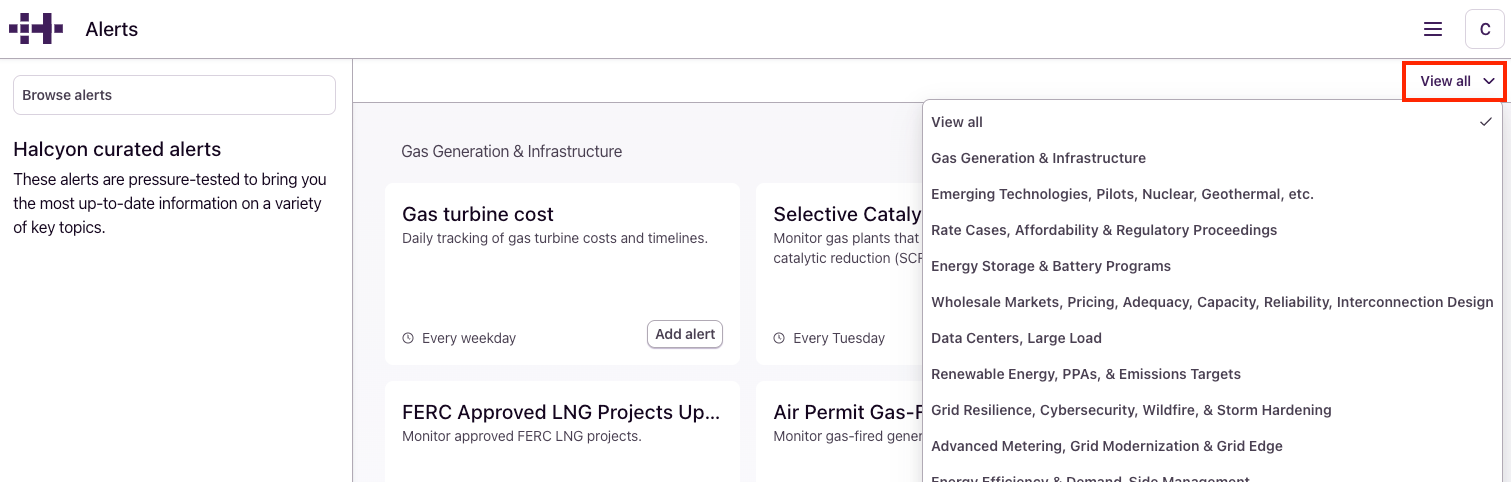
Task: Open the user avatar C button
Action: point(1485,29)
